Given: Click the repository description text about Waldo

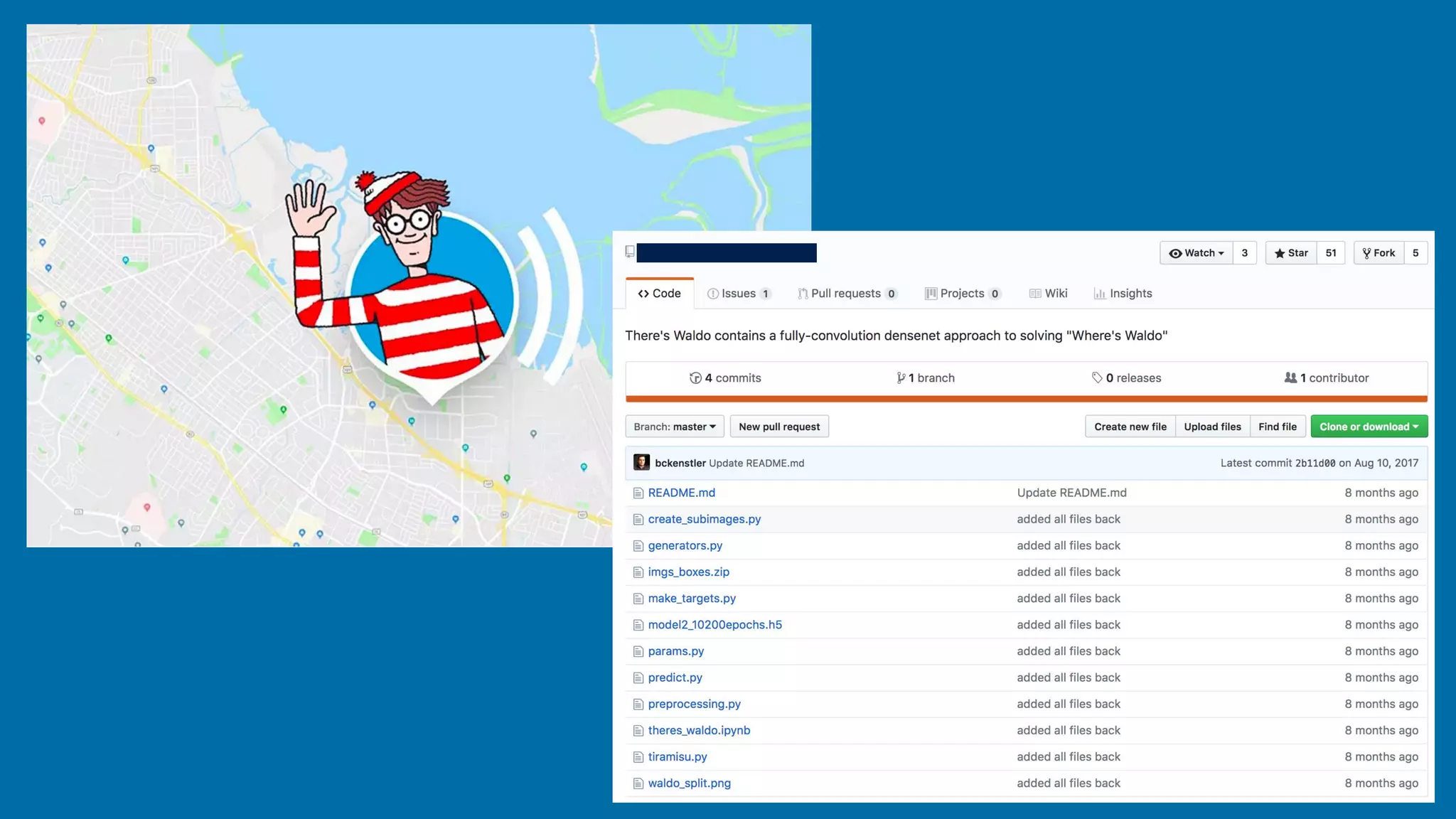Looking at the screenshot, I should pyautogui.click(x=896, y=336).
